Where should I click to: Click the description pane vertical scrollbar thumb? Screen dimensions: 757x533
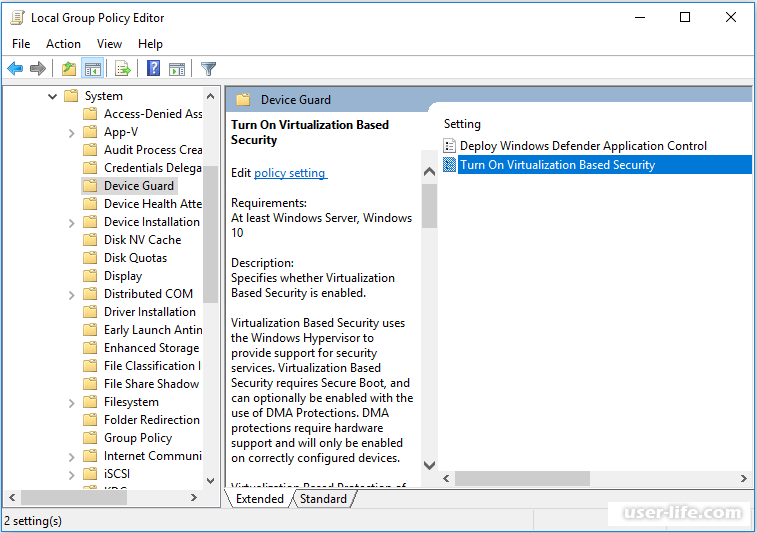coord(429,206)
